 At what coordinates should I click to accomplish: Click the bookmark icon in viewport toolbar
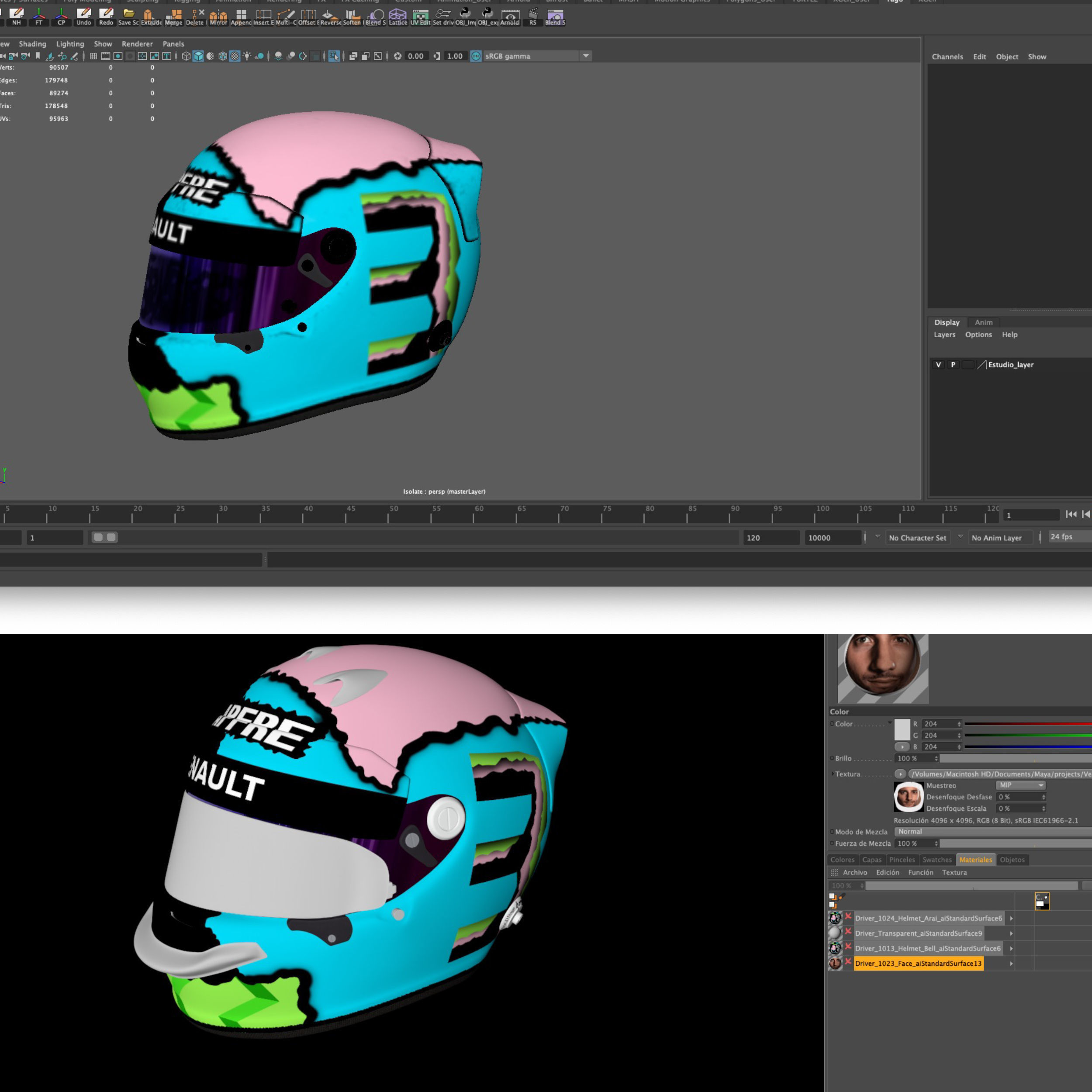point(38,56)
